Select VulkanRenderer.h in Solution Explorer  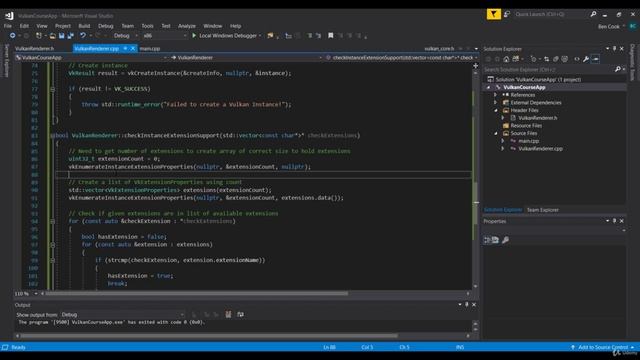(x=538, y=118)
